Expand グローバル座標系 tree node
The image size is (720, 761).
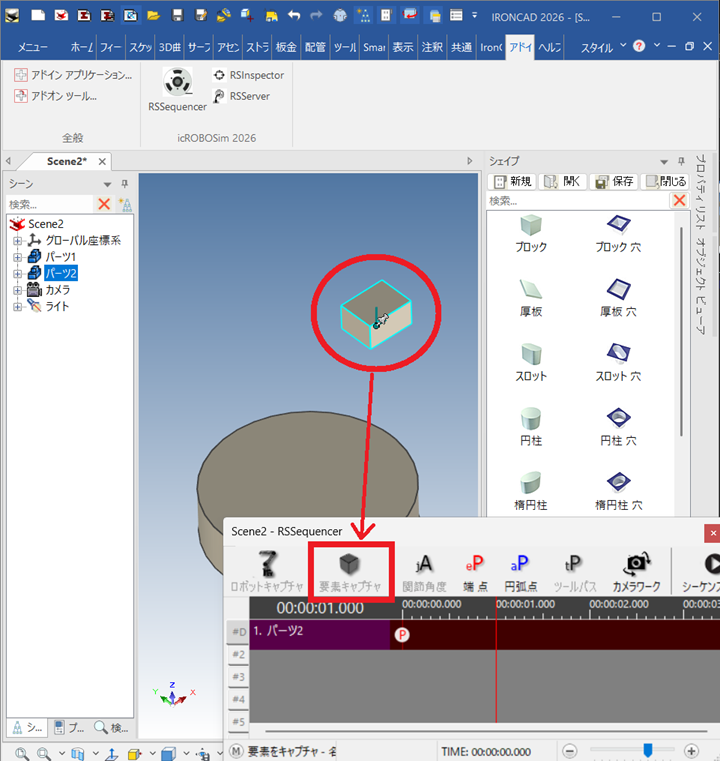point(17,241)
